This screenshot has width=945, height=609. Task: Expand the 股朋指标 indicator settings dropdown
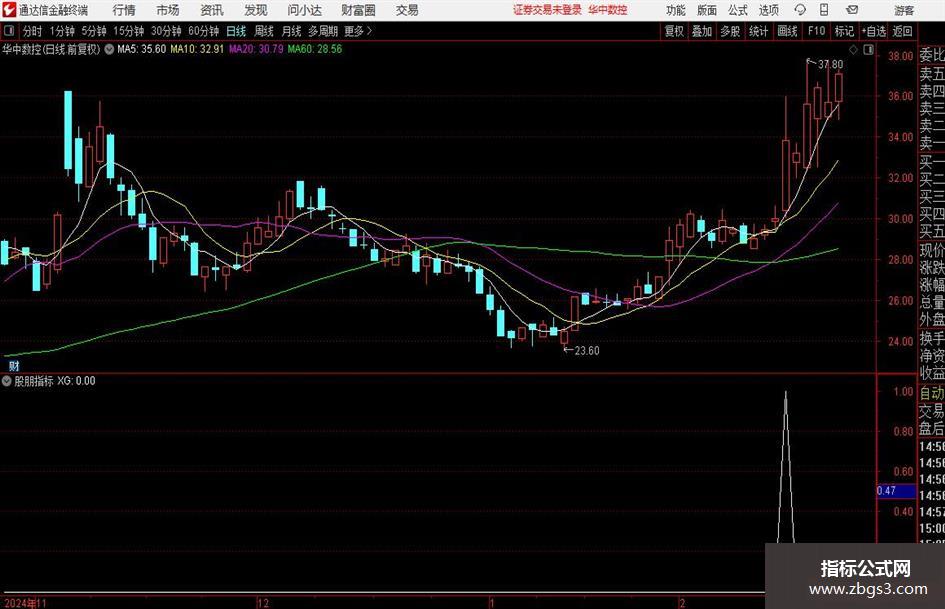pyautogui.click(x=7, y=381)
